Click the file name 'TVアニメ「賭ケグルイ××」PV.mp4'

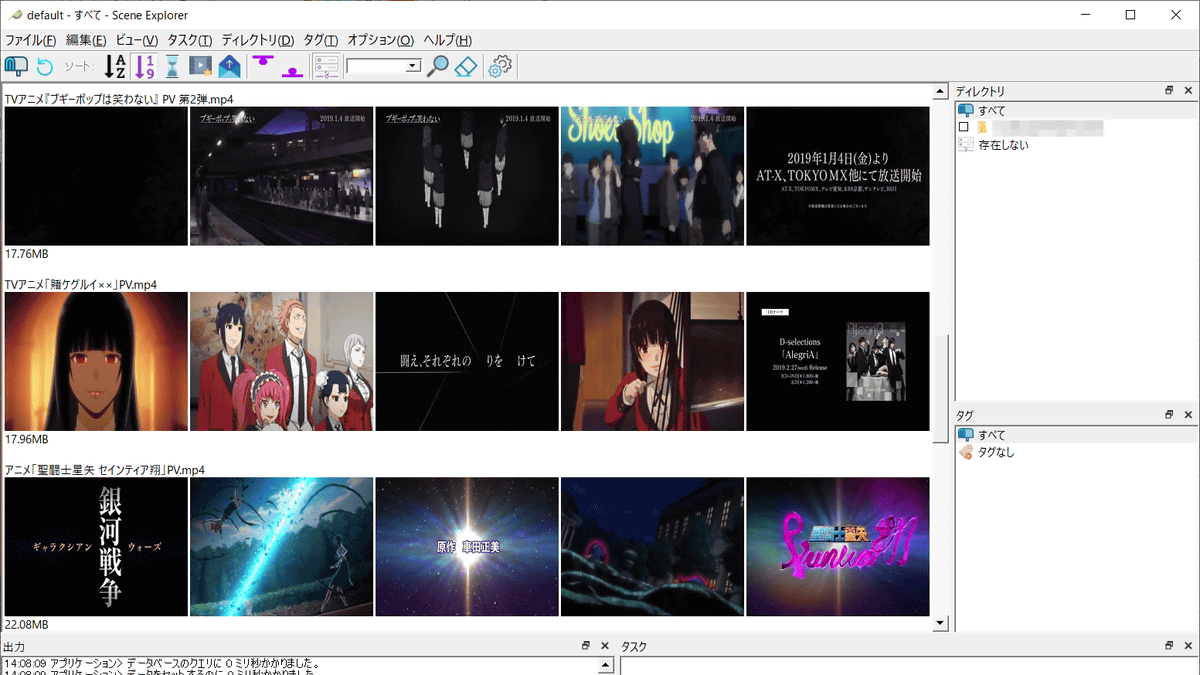click(x=83, y=284)
